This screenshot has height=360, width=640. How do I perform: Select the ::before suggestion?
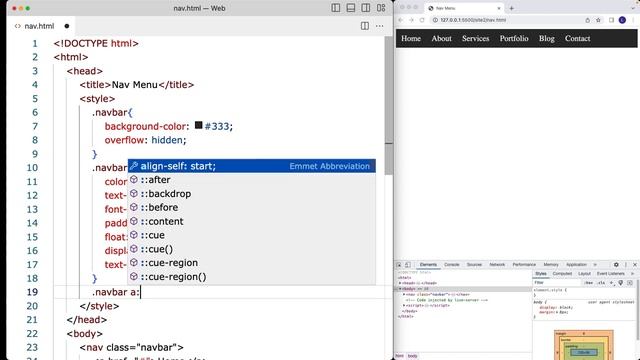[x=251, y=207]
